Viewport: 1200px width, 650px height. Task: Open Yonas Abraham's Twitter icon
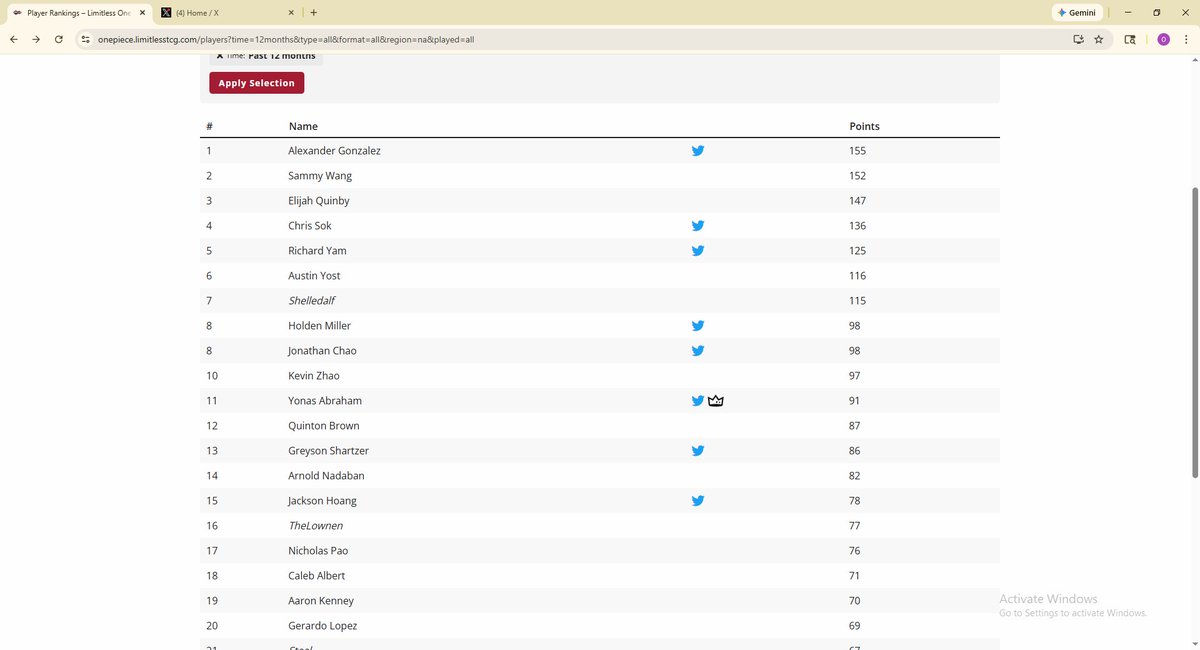coord(698,401)
